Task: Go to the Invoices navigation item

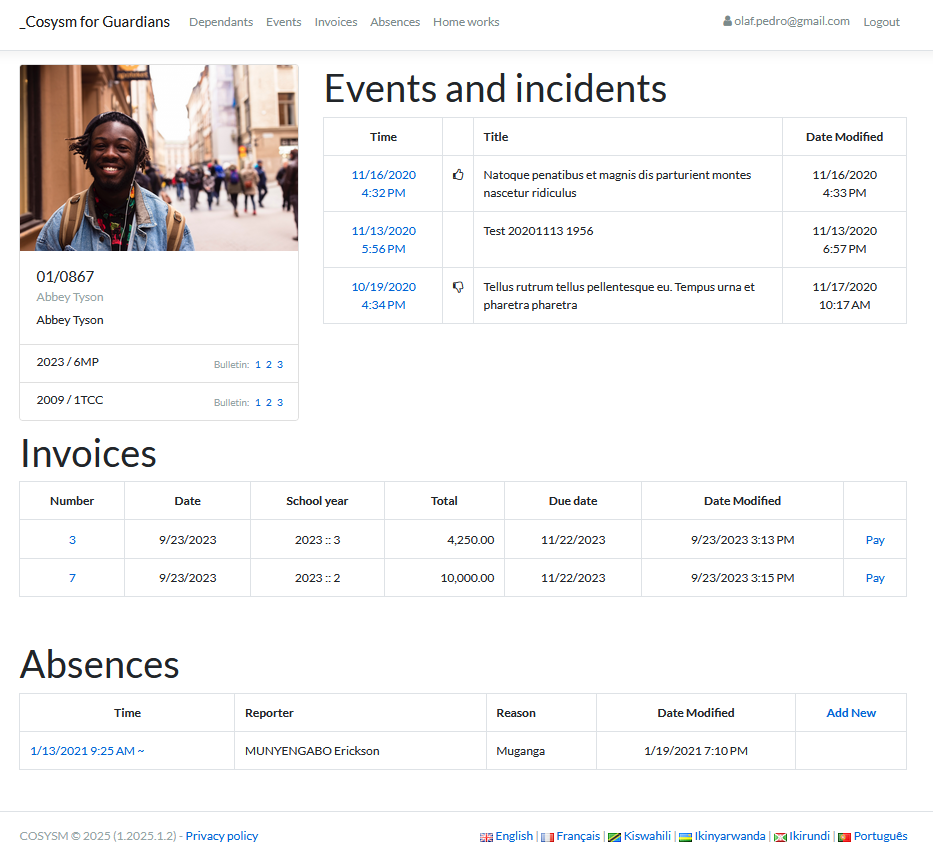Action: (335, 22)
